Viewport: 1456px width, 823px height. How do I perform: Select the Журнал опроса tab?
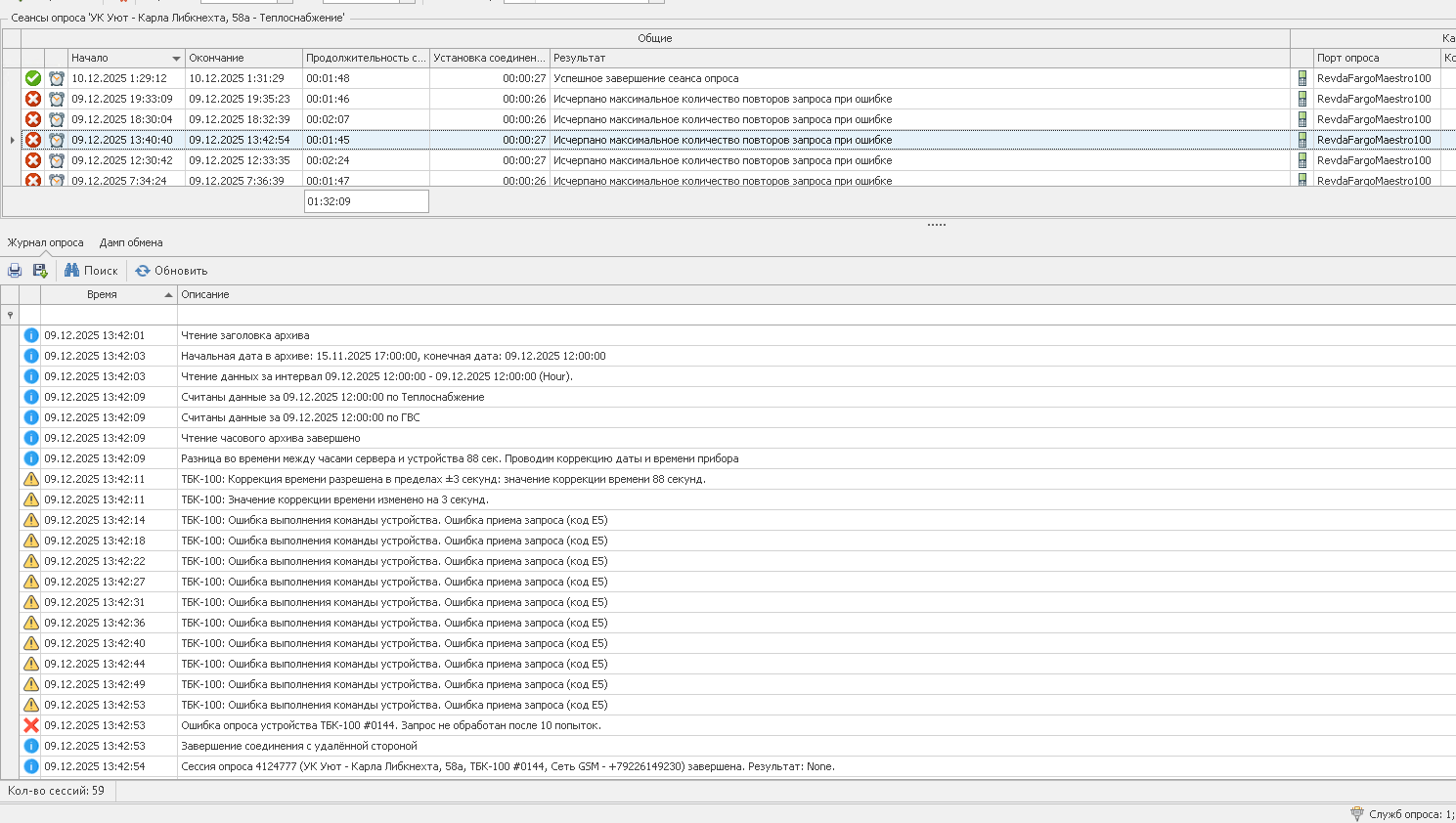pyautogui.click(x=46, y=242)
